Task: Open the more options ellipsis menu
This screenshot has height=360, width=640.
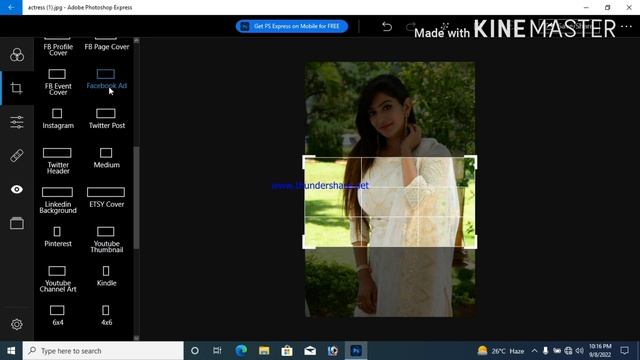Action: point(626,27)
